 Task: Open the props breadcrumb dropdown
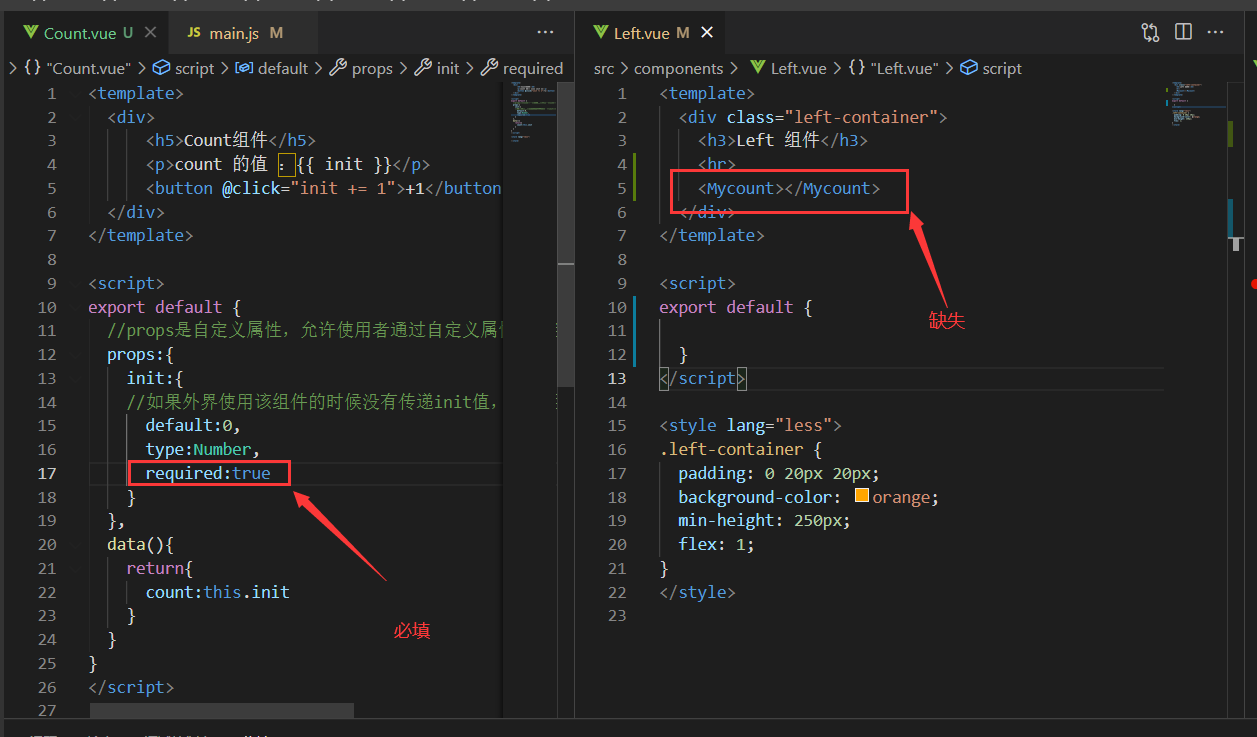coord(372,68)
